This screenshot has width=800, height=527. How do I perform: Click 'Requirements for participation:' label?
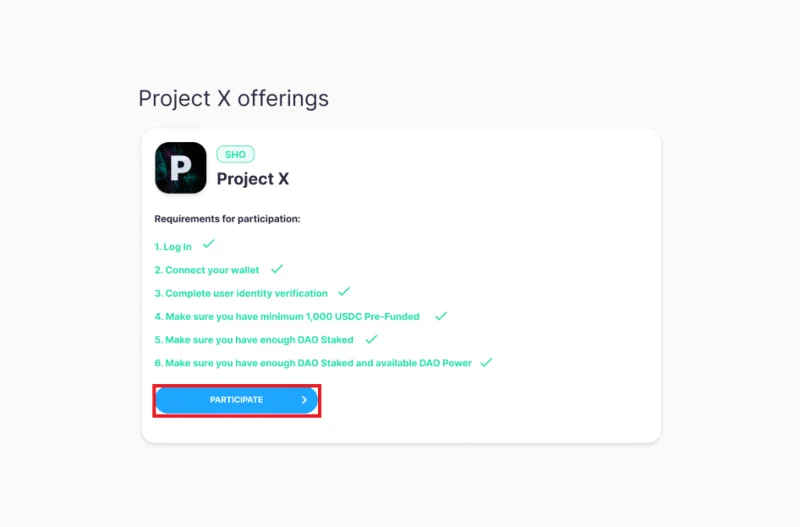(x=227, y=219)
